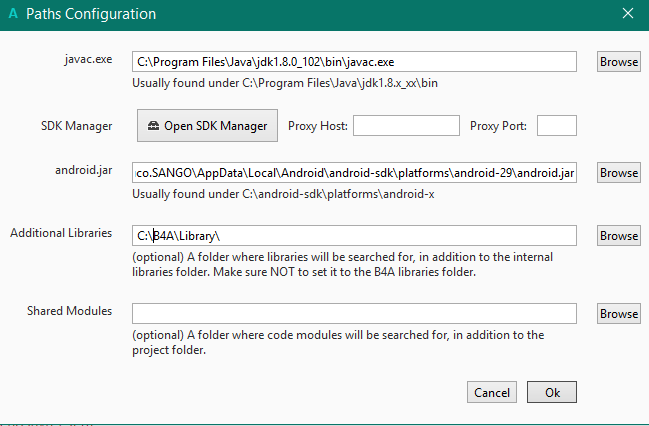649x426 pixels.
Task: Click the empty Shared Modules field
Action: click(354, 314)
